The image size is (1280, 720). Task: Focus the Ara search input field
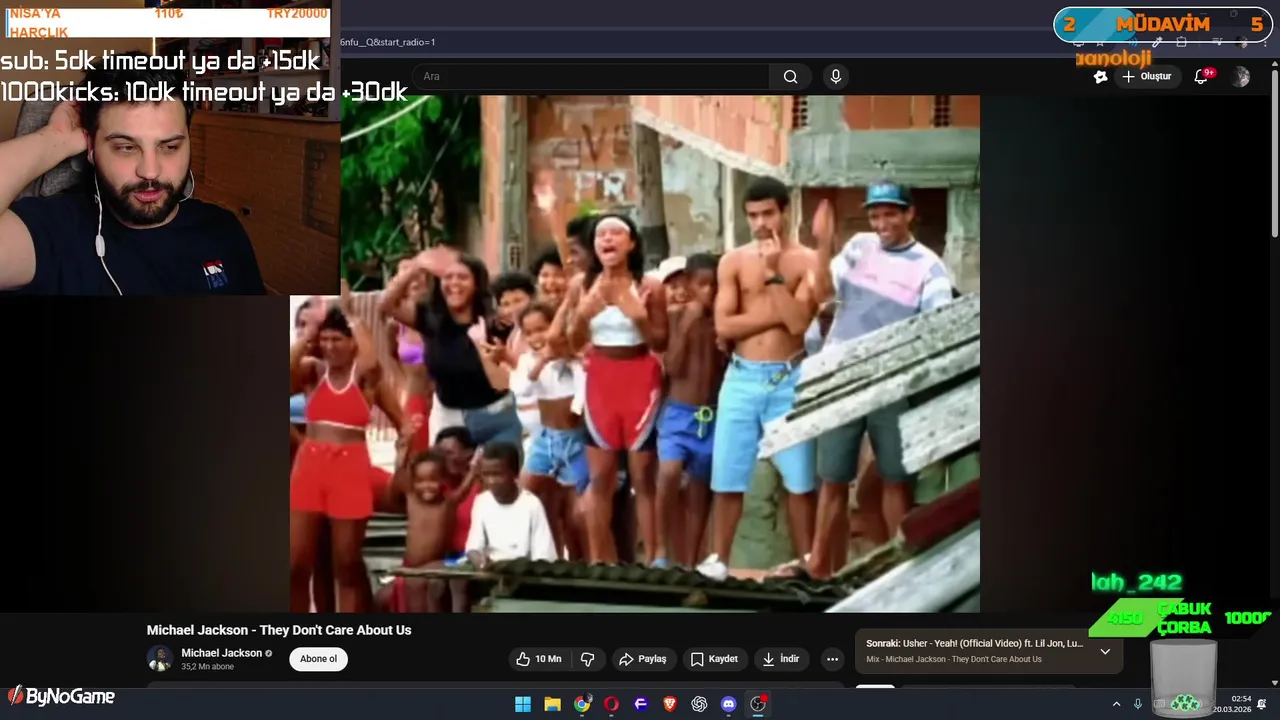(590, 77)
